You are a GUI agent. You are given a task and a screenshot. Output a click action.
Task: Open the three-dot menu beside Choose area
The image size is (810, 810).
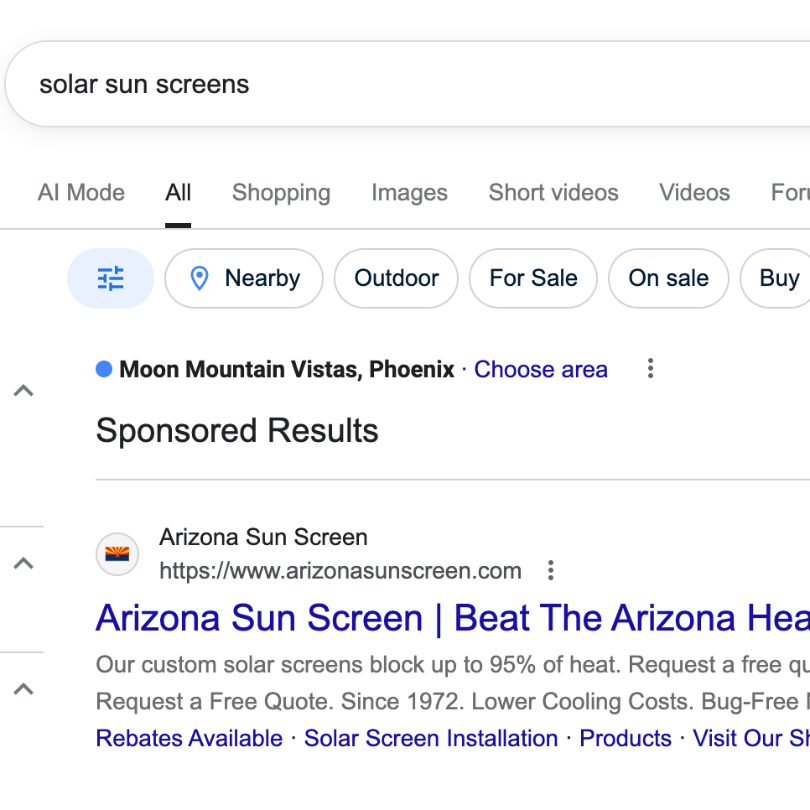click(650, 368)
